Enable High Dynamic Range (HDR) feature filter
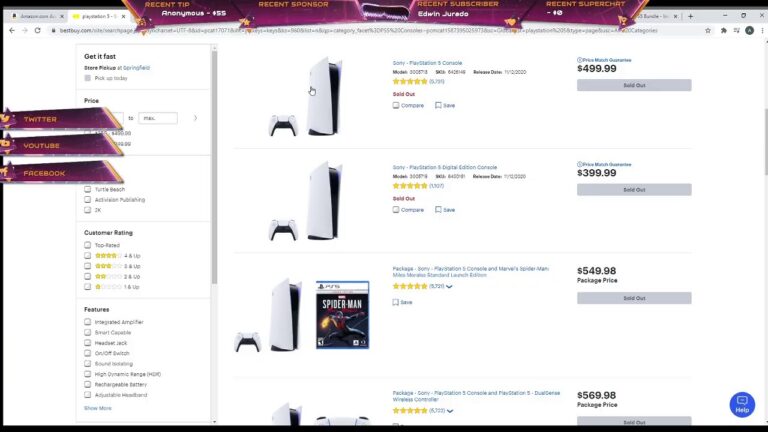 pos(88,374)
